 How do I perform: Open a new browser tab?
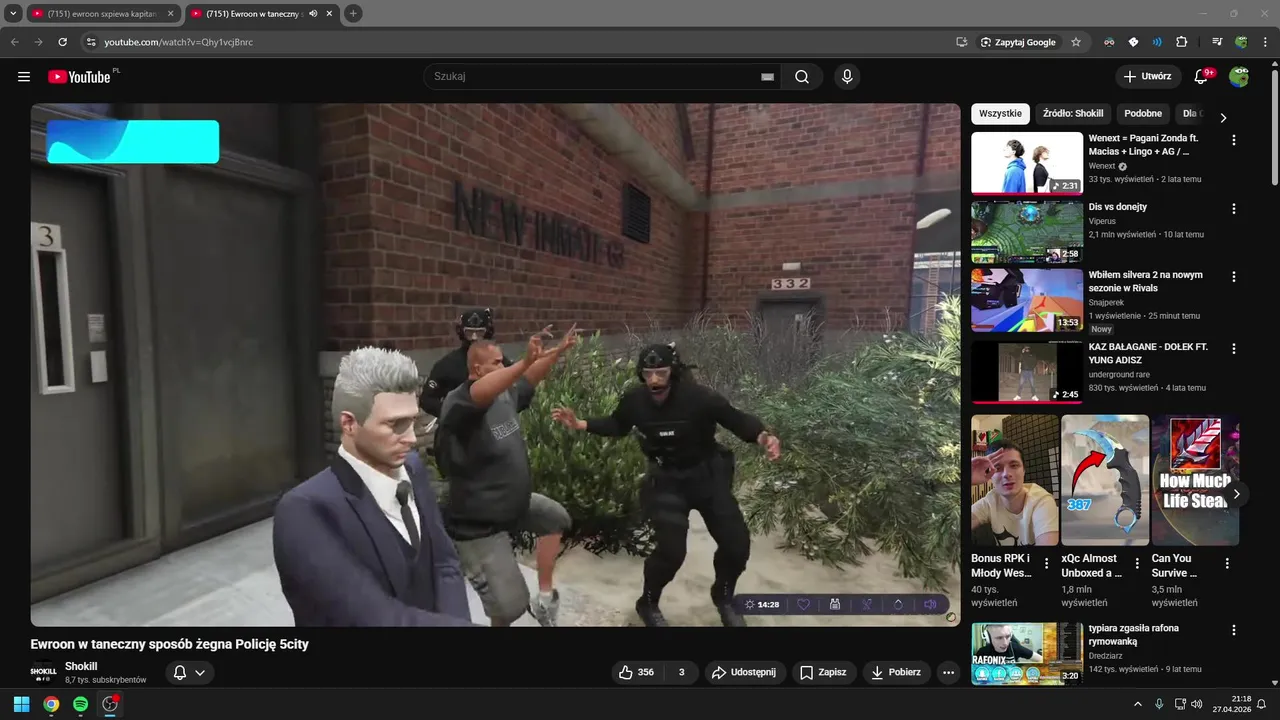353,14
